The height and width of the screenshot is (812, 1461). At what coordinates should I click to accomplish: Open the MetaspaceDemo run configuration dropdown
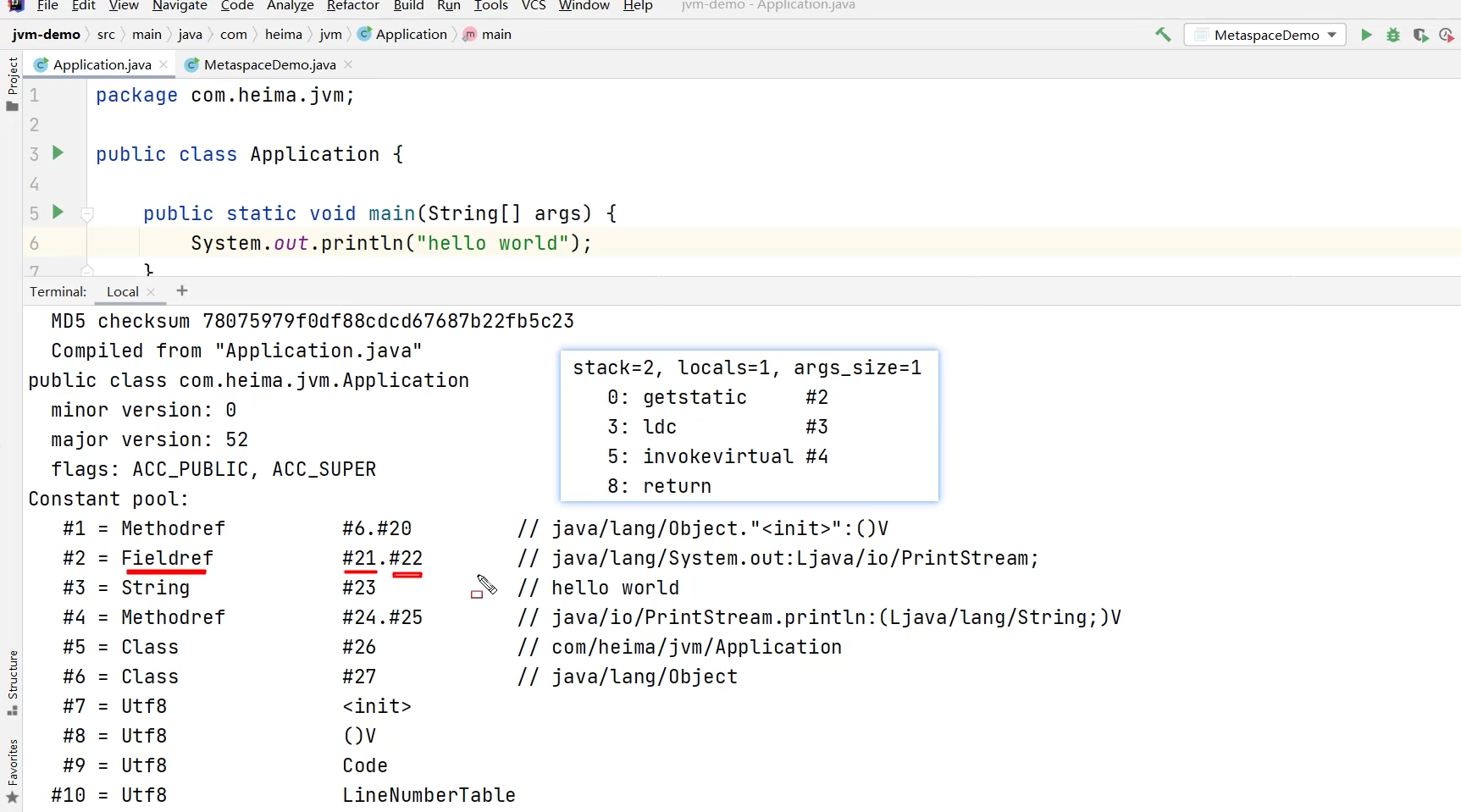click(1265, 35)
